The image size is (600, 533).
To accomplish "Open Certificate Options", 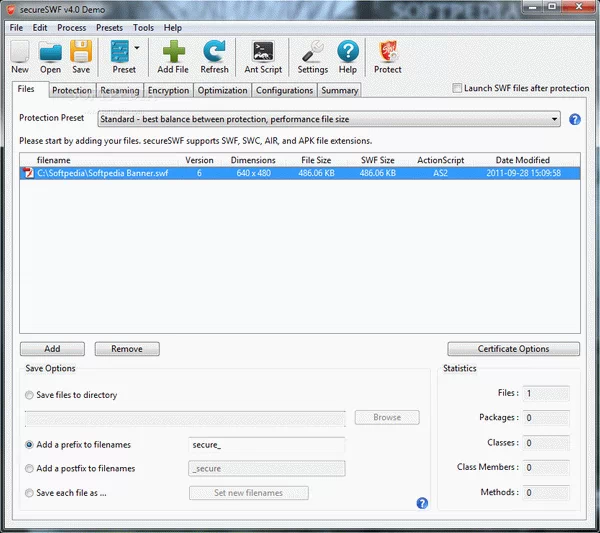I will click(514, 349).
